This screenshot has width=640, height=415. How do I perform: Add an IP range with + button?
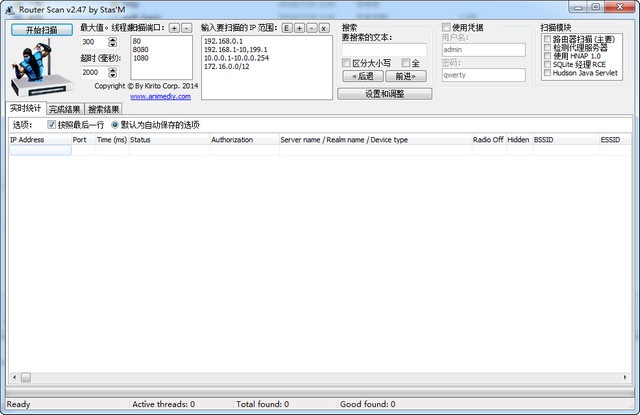pos(300,28)
